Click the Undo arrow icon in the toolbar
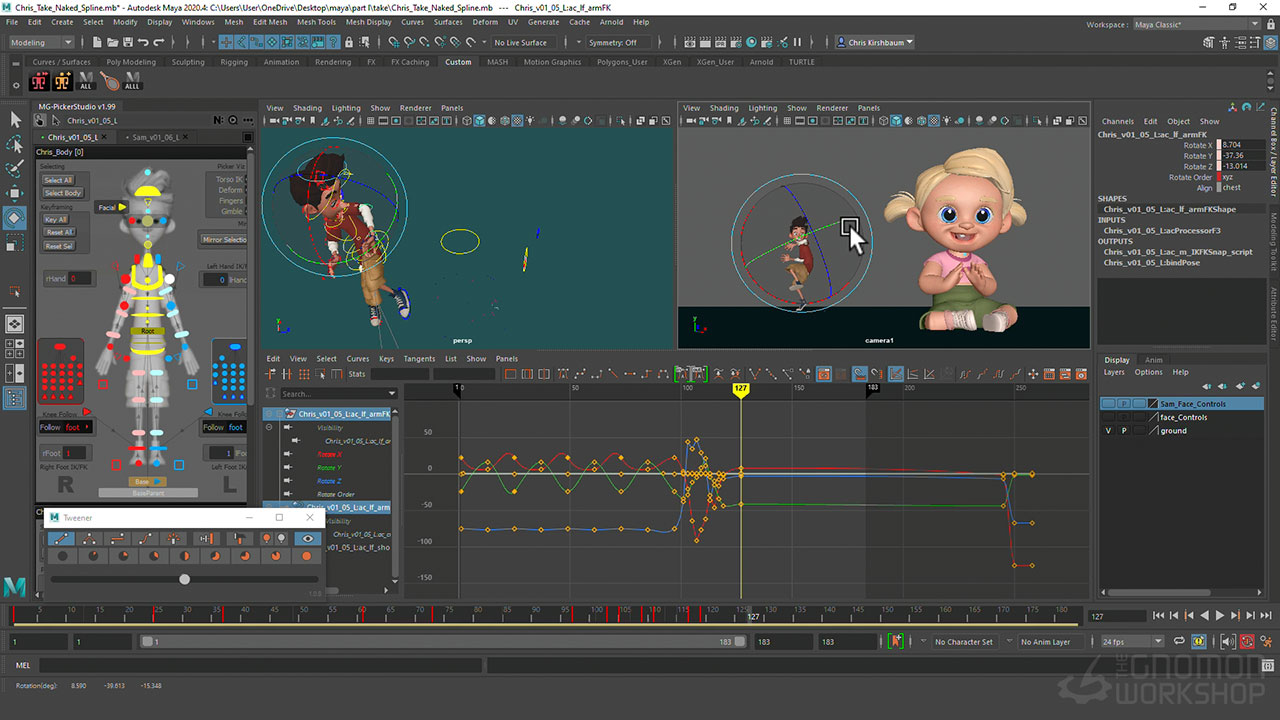Image resolution: width=1280 pixels, height=720 pixels. tap(144, 42)
